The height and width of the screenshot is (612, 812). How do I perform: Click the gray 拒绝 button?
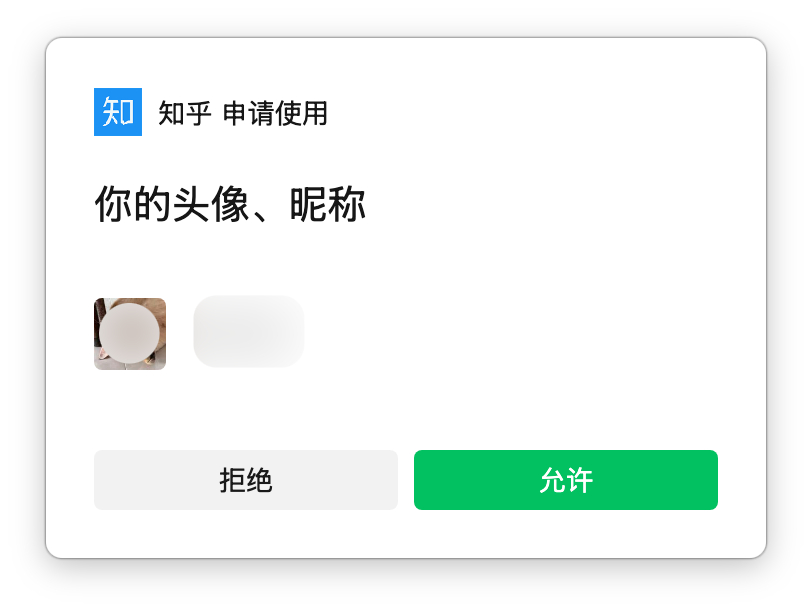tap(245, 480)
